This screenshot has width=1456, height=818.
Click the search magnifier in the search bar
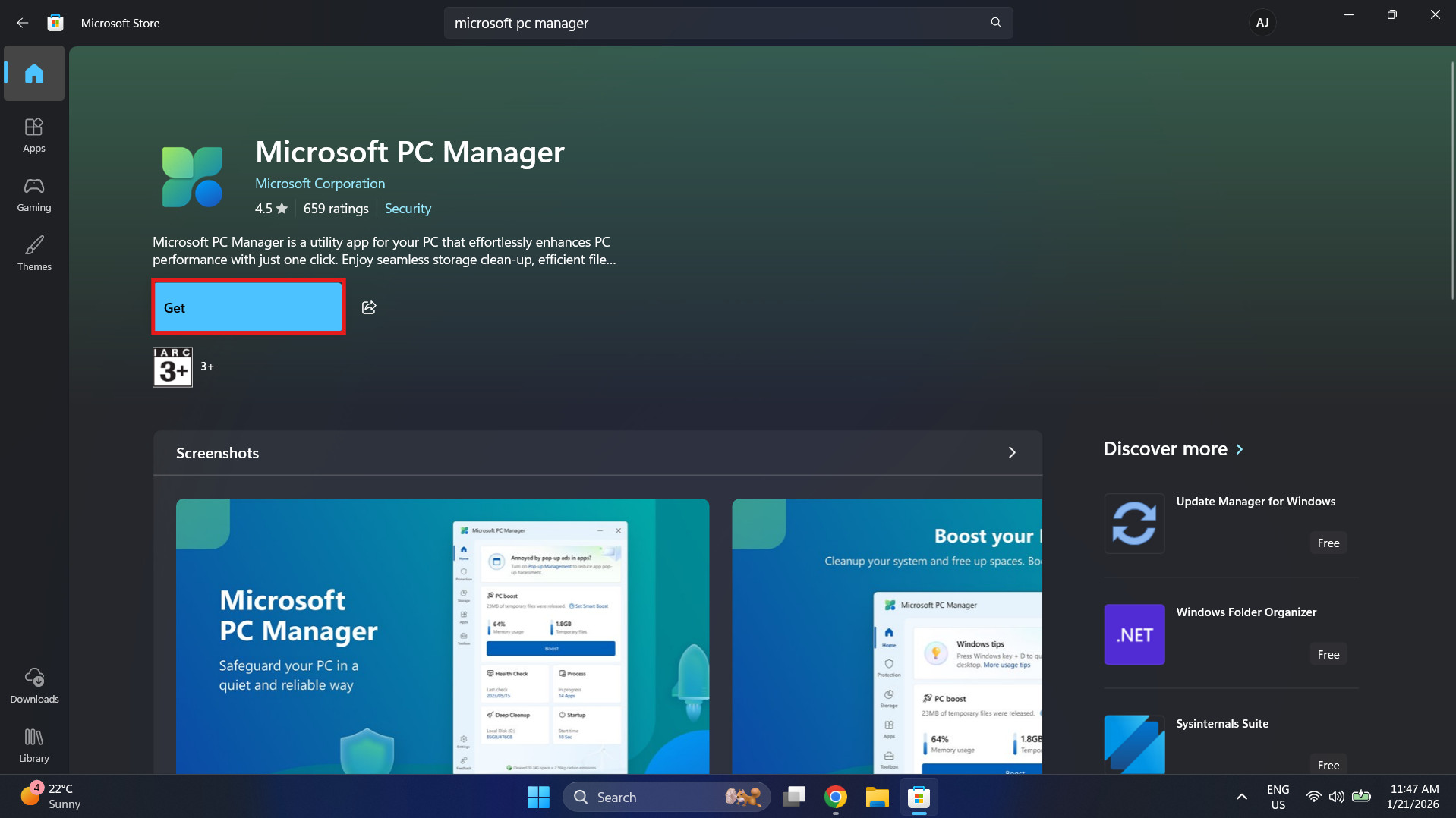[995, 23]
